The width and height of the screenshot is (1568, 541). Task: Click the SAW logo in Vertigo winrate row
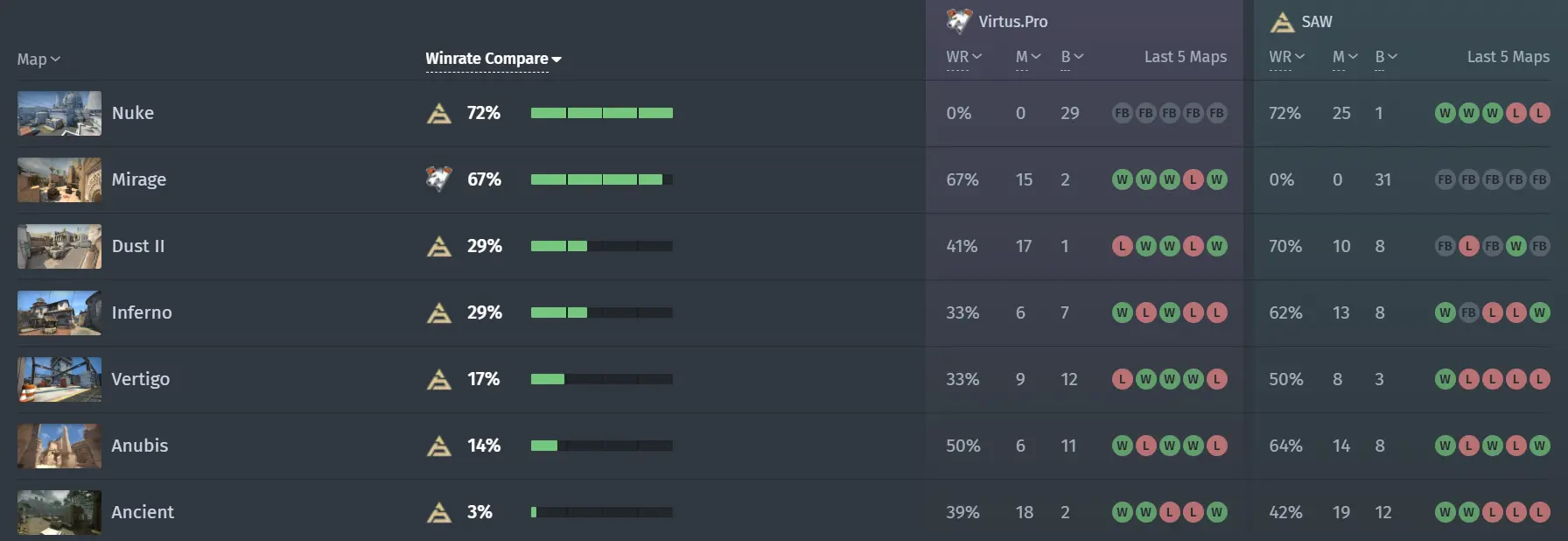pyautogui.click(x=438, y=379)
